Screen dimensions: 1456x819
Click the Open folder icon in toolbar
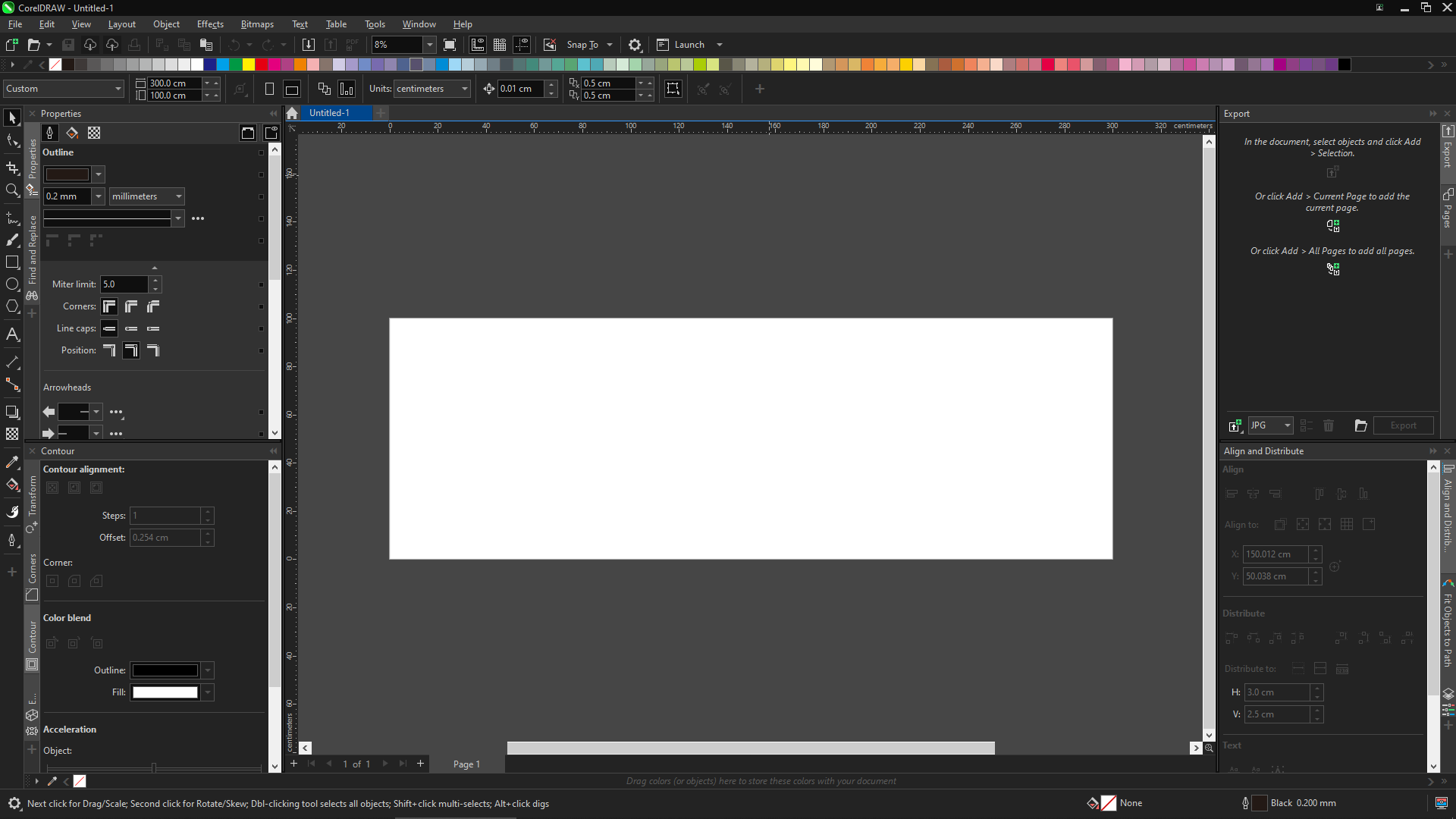pos(33,45)
